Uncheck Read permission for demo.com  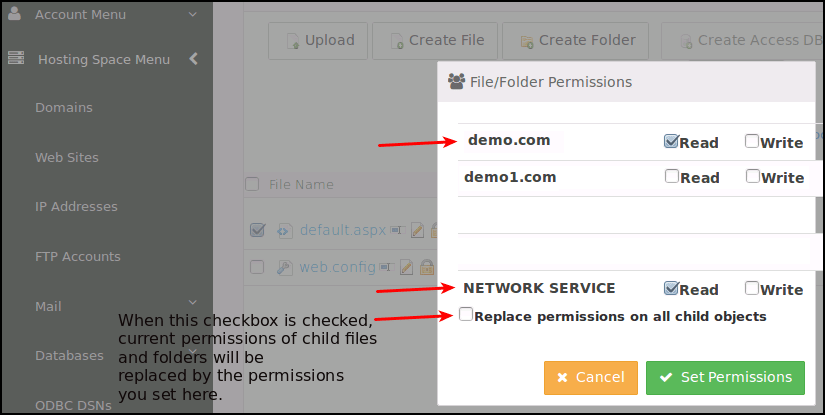671,141
